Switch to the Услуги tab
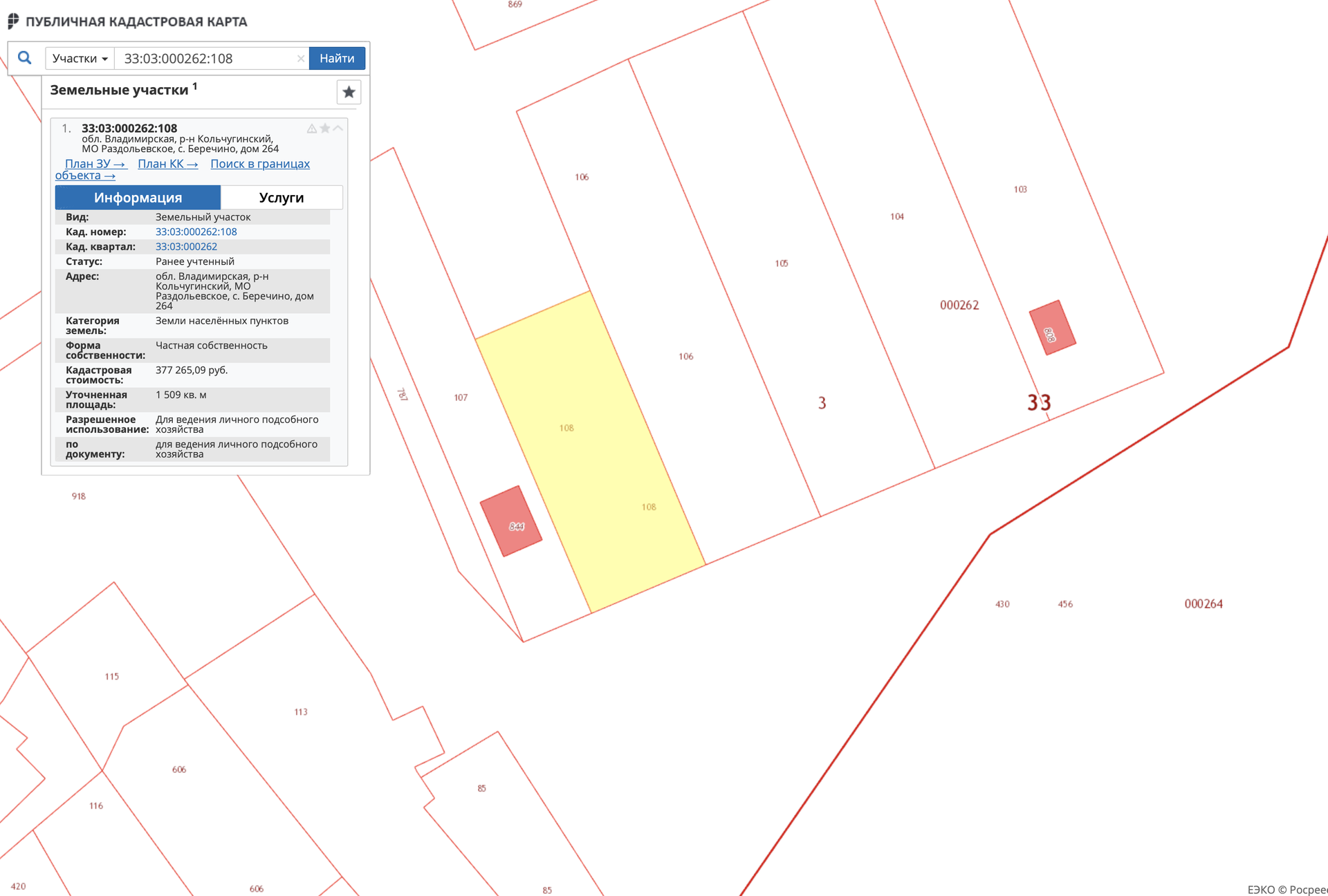This screenshot has width=1328, height=896. pos(281,198)
